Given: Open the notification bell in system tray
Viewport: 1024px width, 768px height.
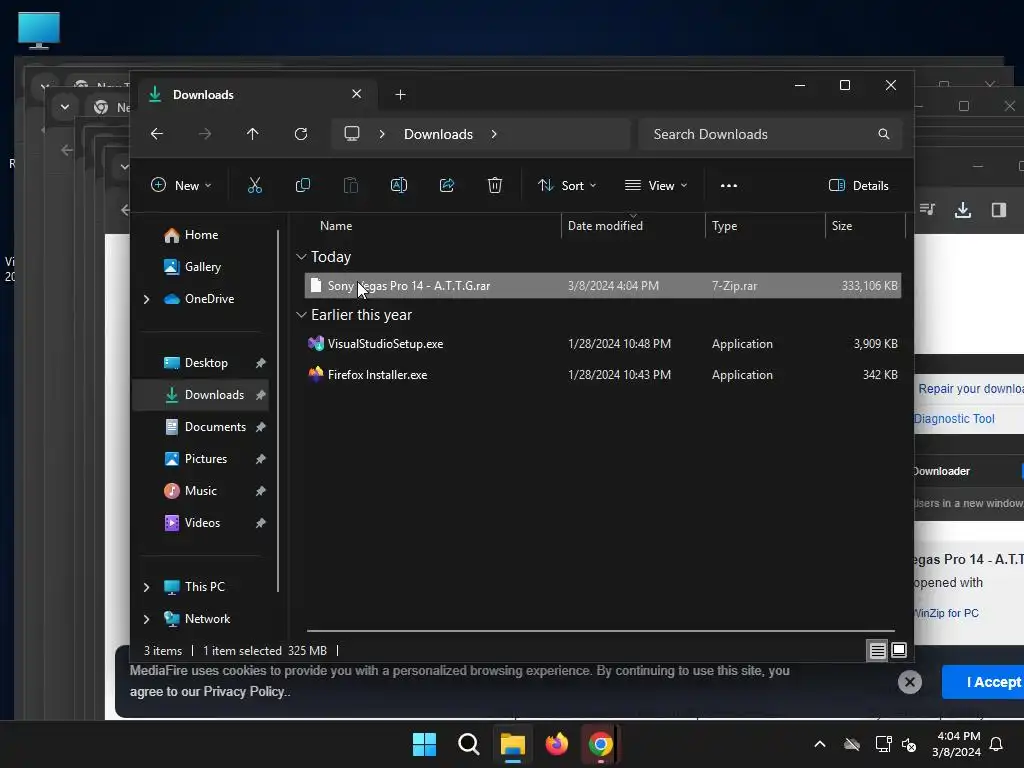Looking at the screenshot, I should click(997, 744).
